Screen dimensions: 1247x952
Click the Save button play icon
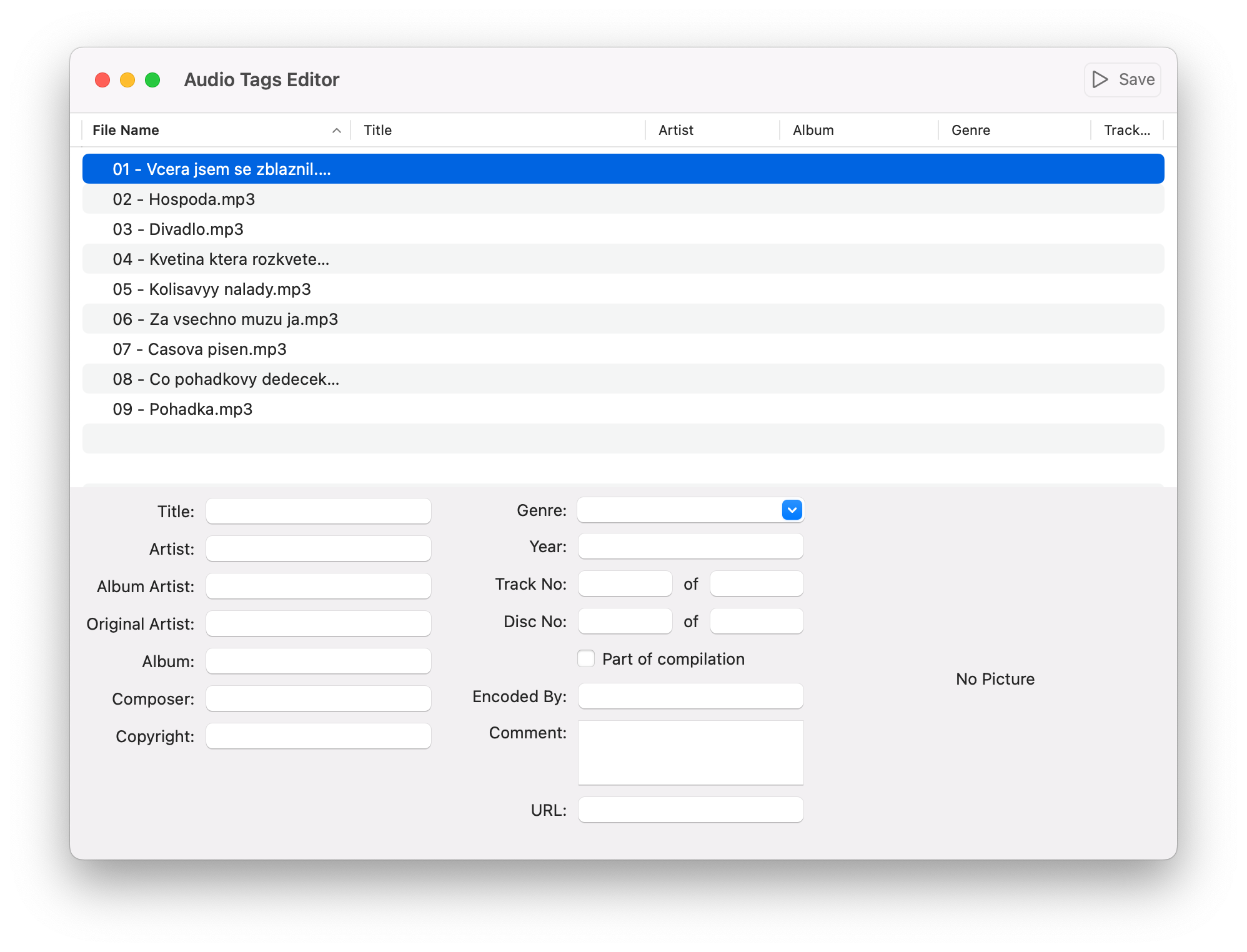[x=1100, y=79]
